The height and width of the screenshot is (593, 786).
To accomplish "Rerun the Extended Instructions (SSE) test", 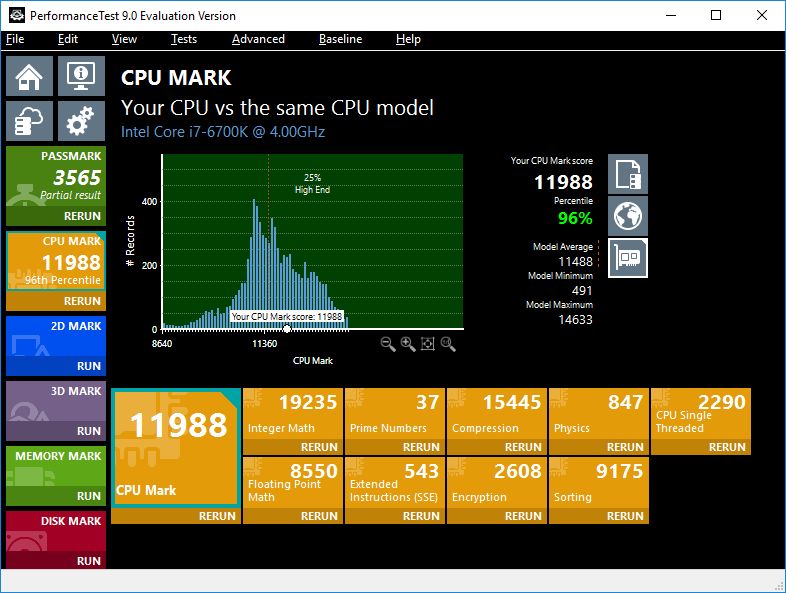I will pyautogui.click(x=395, y=516).
